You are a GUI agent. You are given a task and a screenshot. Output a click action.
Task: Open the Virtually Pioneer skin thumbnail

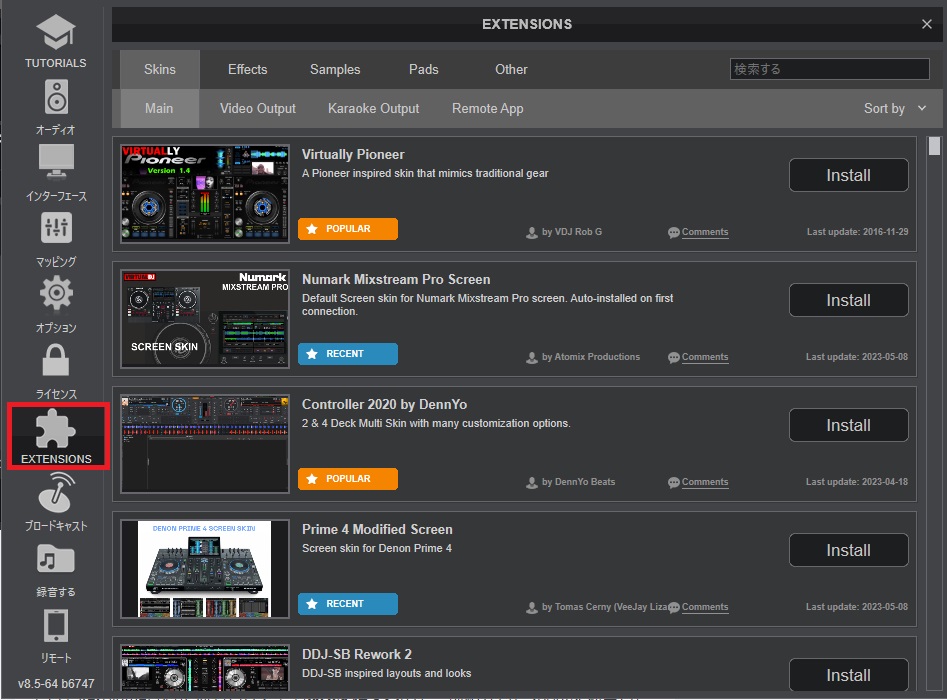click(x=205, y=194)
